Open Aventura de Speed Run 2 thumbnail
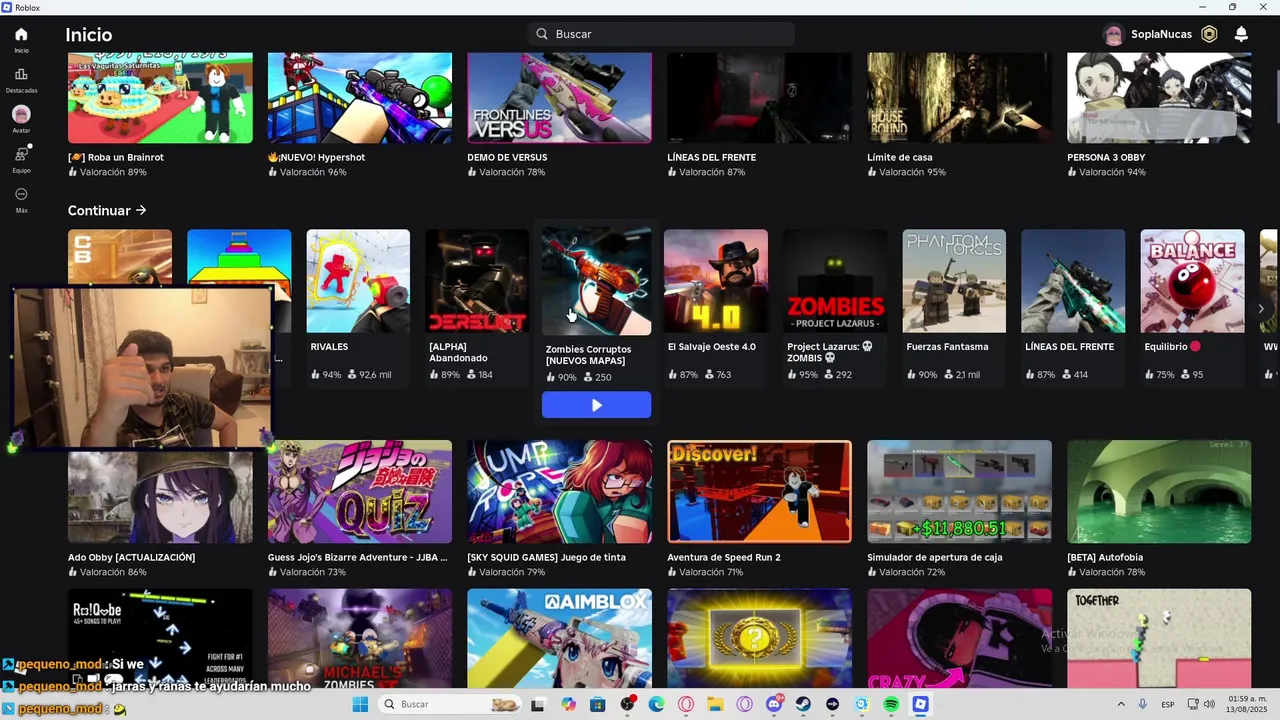The image size is (1280, 720). point(760,492)
